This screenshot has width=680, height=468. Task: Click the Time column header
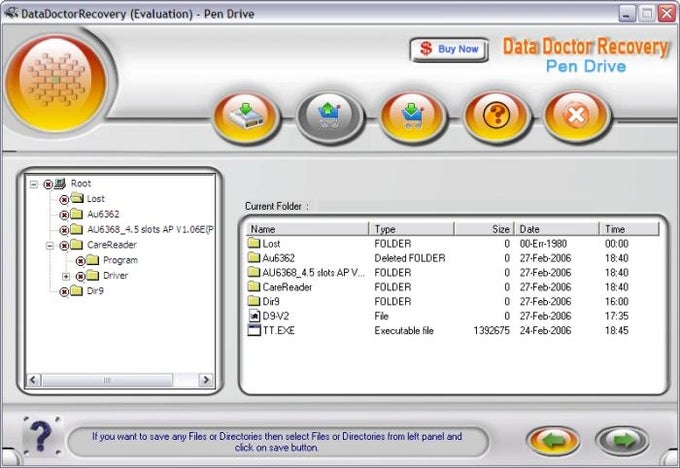629,229
